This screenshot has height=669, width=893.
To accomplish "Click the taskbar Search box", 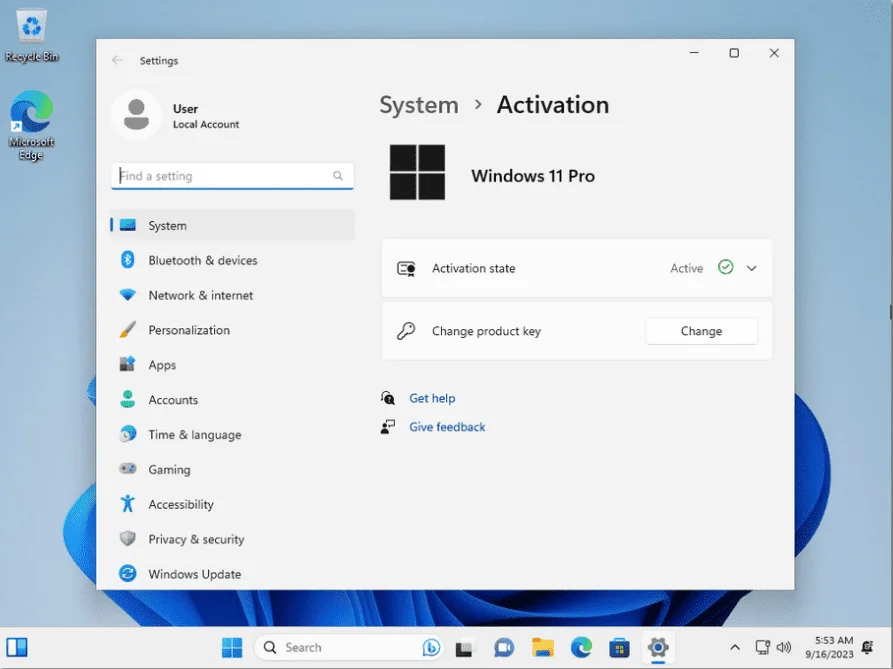I will [x=349, y=647].
